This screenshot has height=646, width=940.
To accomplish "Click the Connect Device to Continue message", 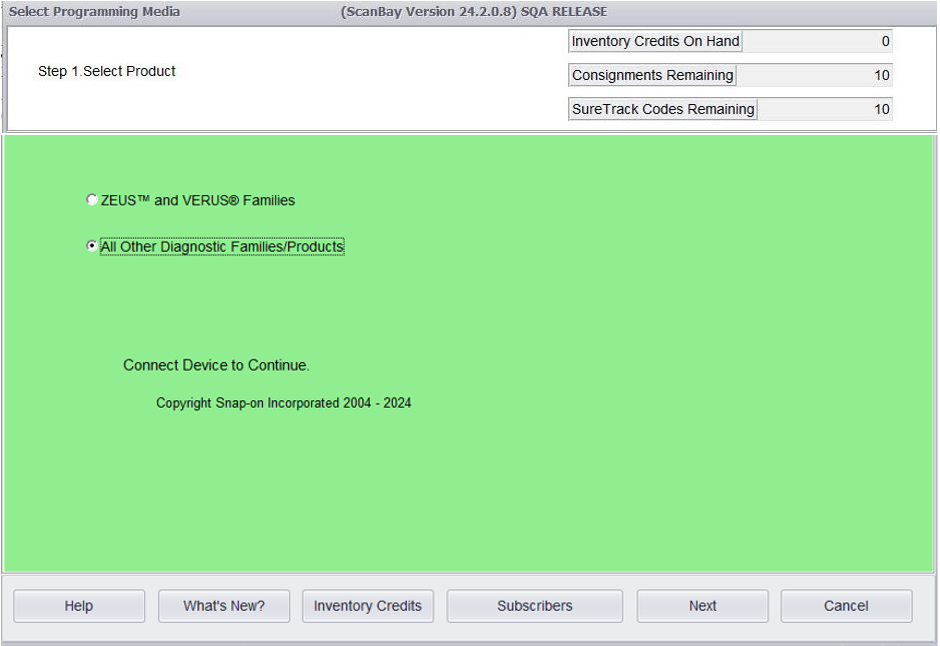I will point(216,366).
